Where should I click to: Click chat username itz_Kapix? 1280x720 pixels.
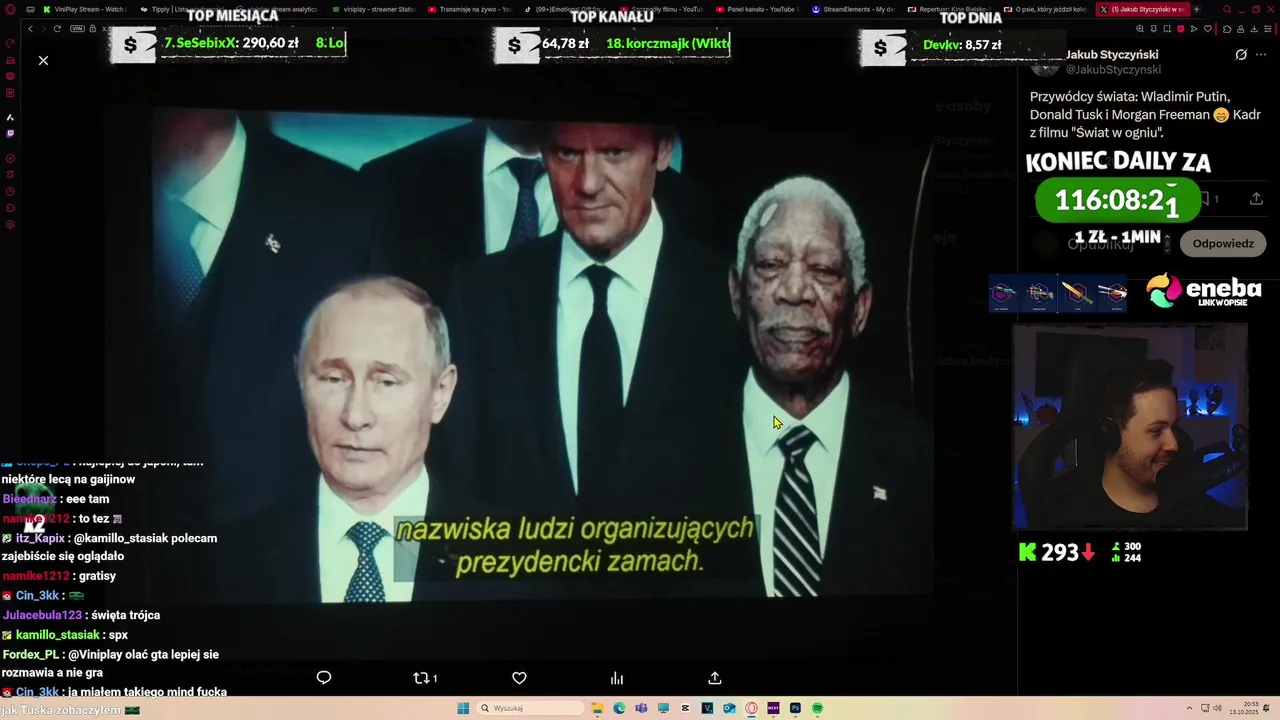40,538
